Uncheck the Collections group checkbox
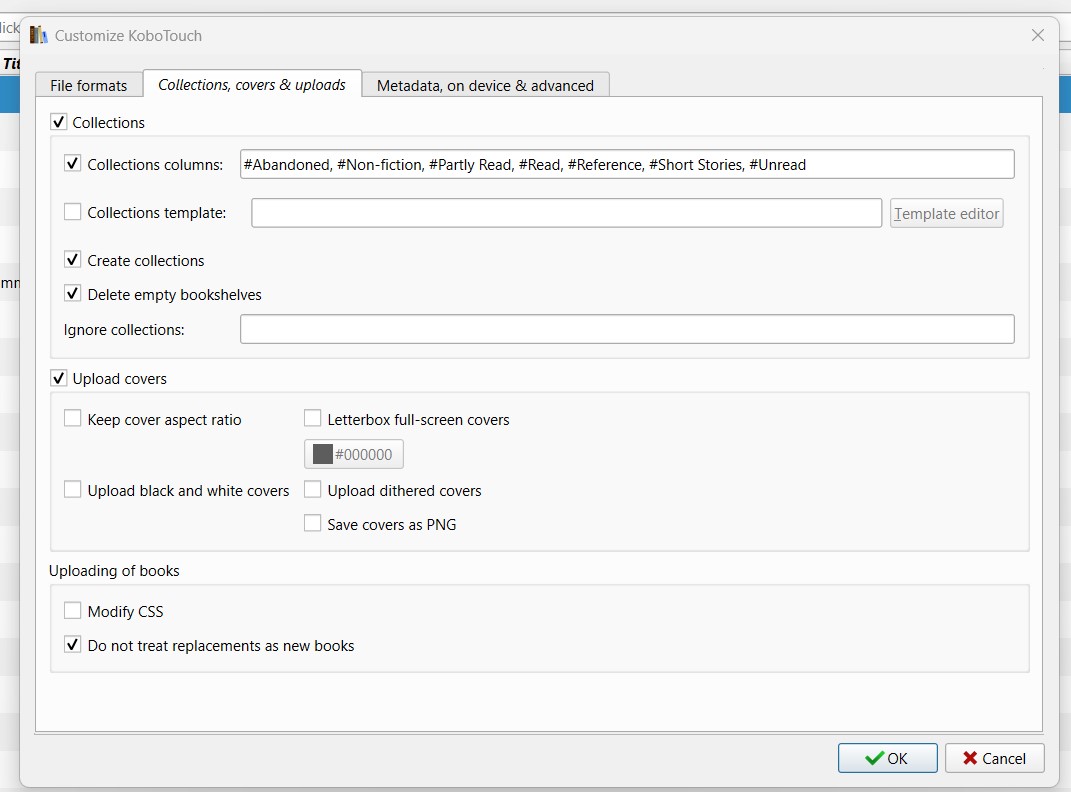This screenshot has width=1071, height=792. 59,122
